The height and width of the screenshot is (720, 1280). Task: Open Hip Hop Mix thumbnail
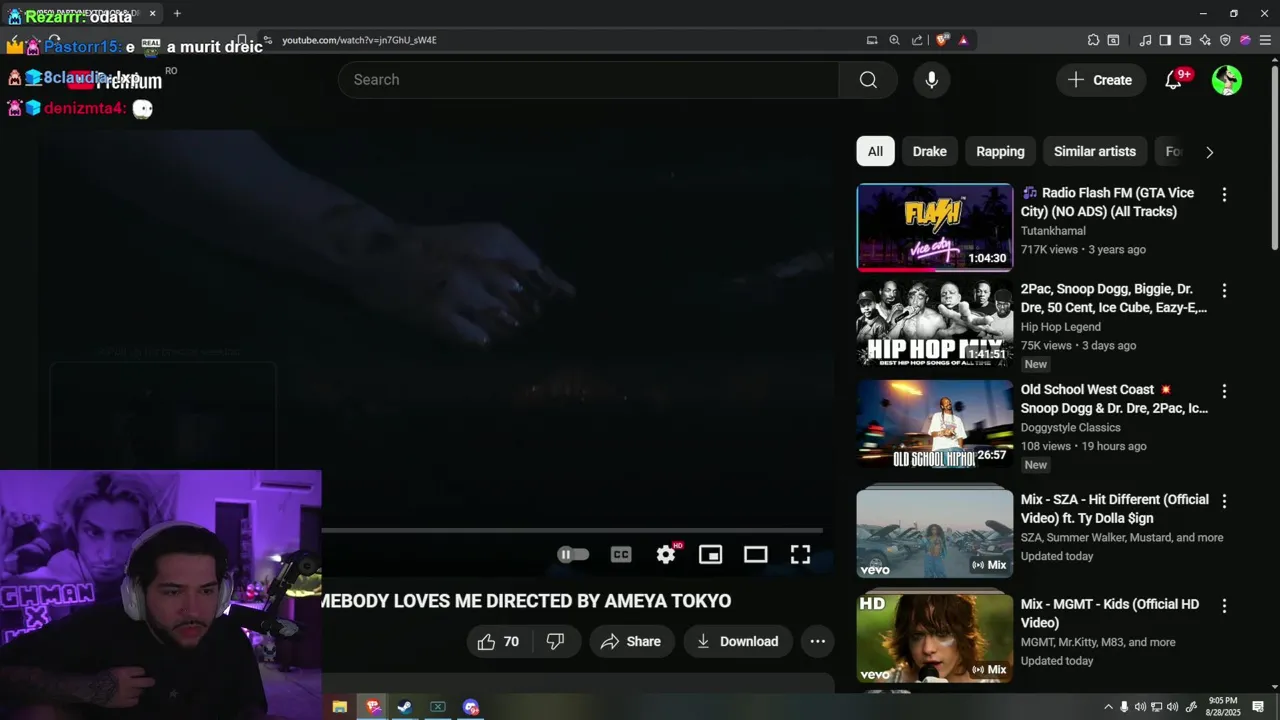coord(935,323)
